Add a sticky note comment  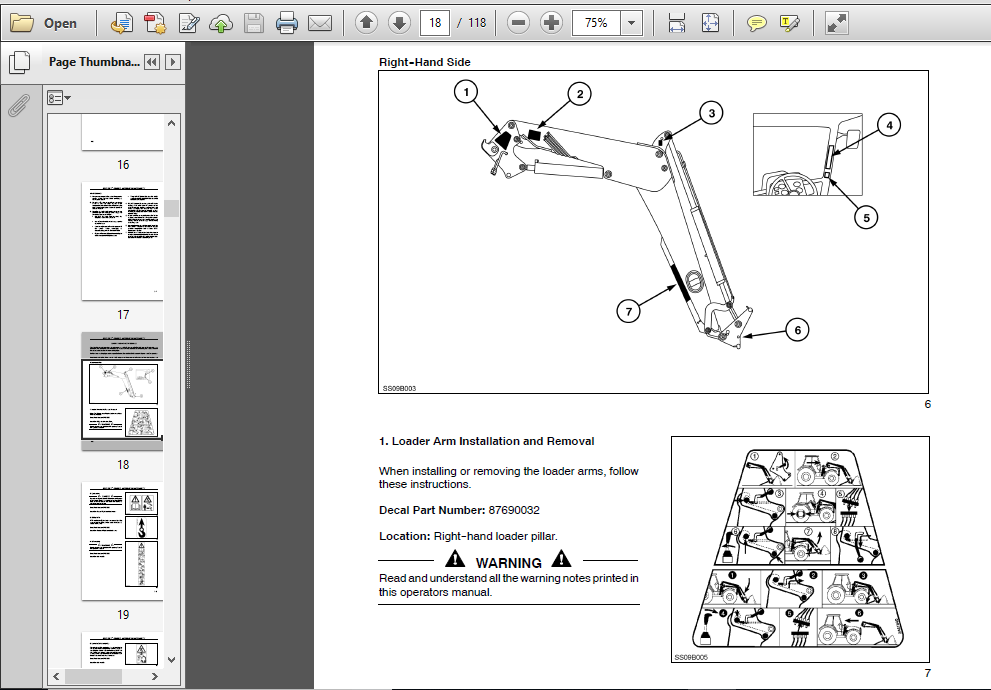click(757, 23)
